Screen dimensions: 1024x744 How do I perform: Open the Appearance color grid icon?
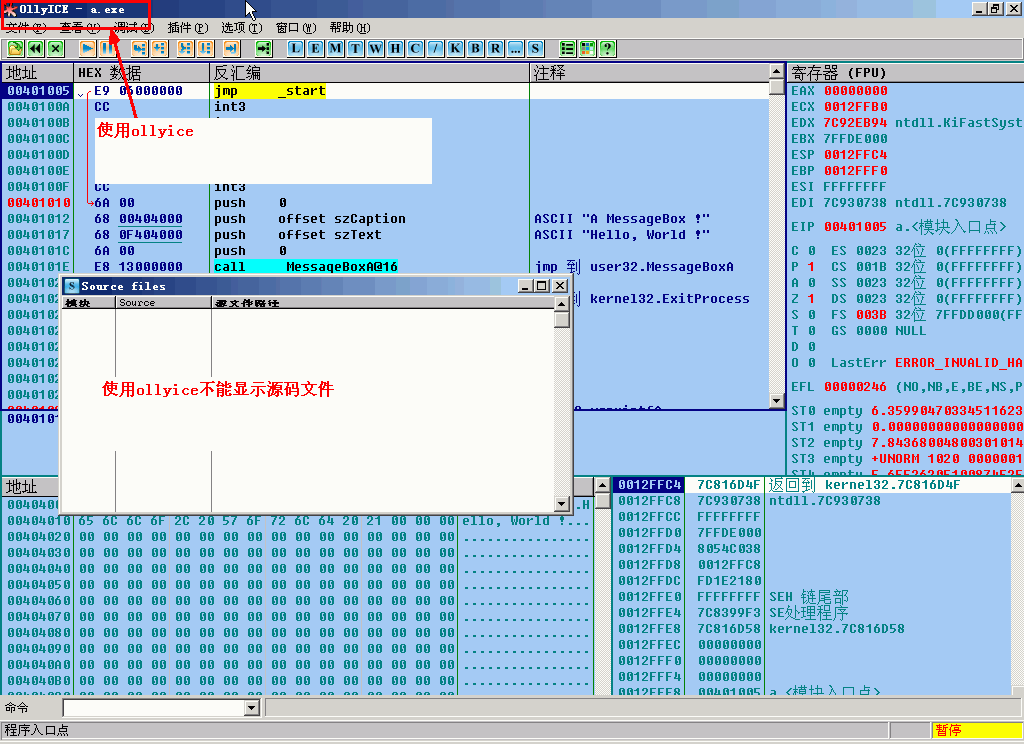click(588, 48)
